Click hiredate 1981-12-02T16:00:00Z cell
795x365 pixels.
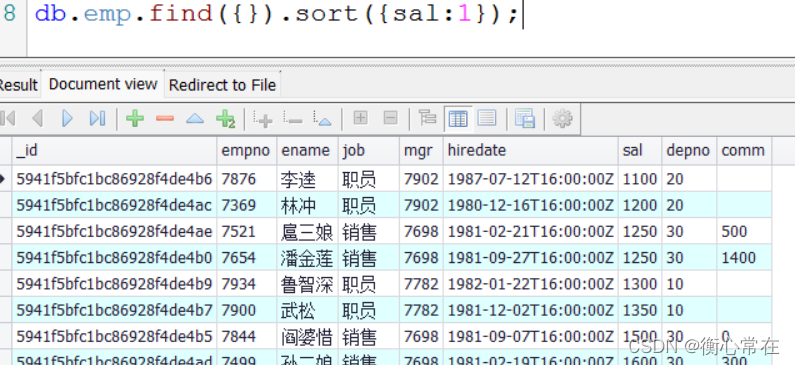pos(531,311)
